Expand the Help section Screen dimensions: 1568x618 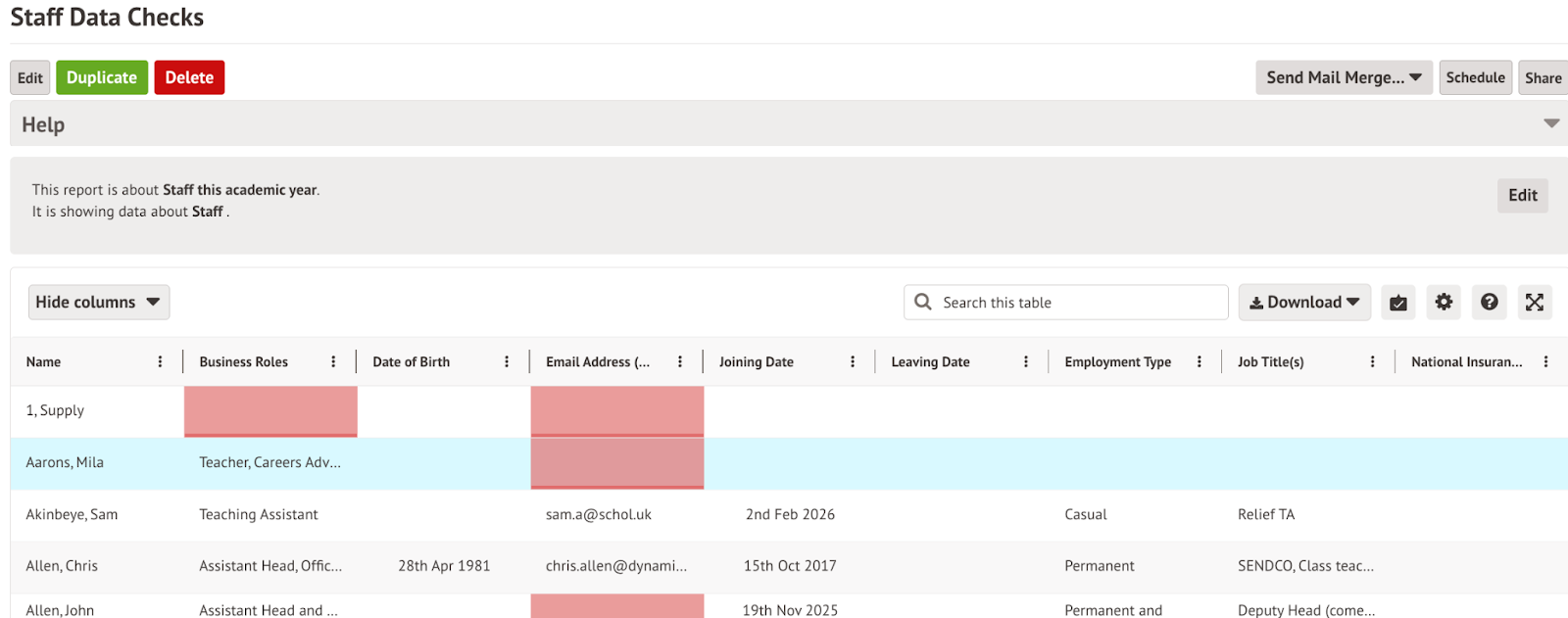pyautogui.click(x=1551, y=123)
